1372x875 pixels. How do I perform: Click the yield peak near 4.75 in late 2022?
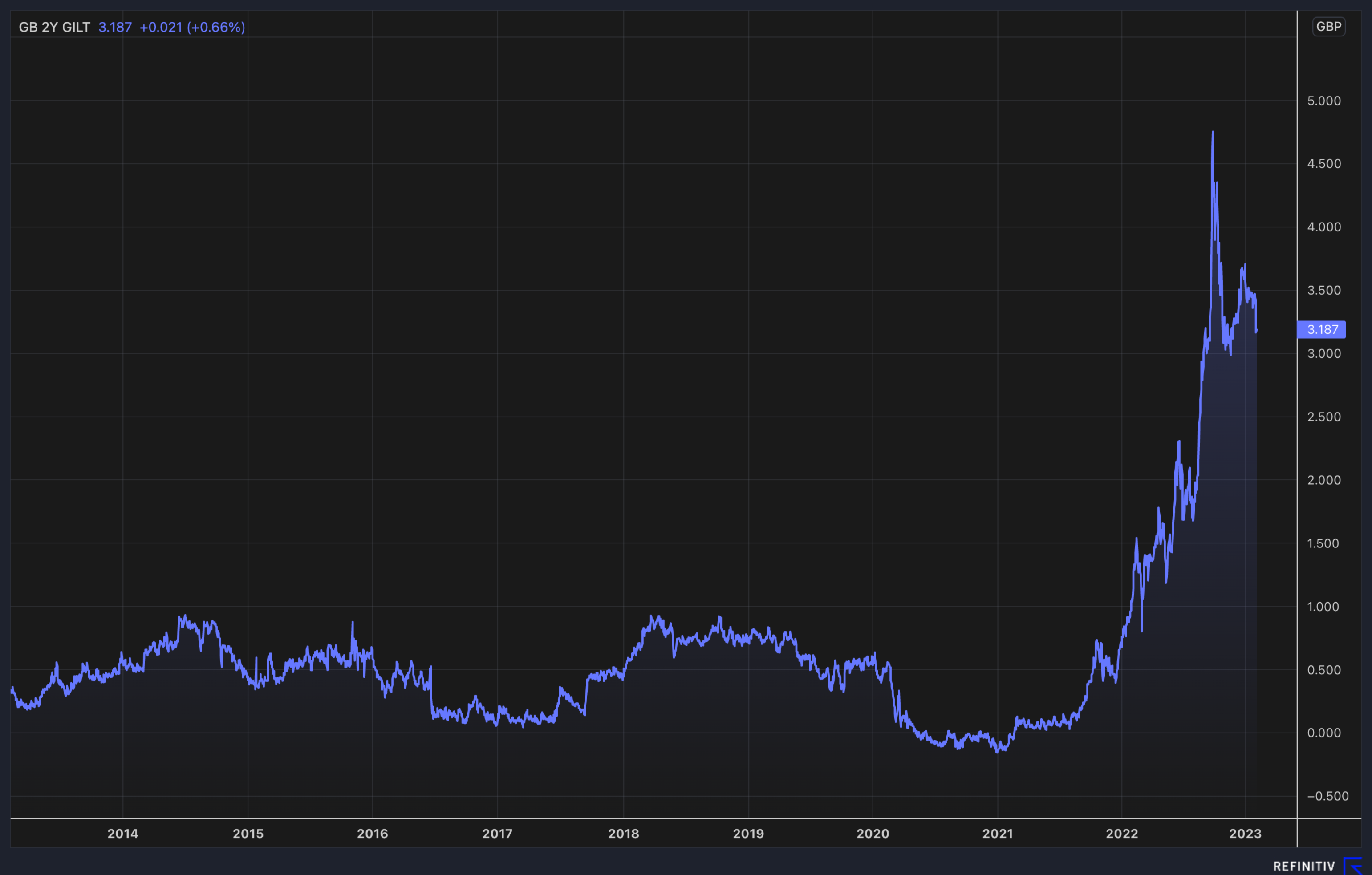pyautogui.click(x=1213, y=132)
